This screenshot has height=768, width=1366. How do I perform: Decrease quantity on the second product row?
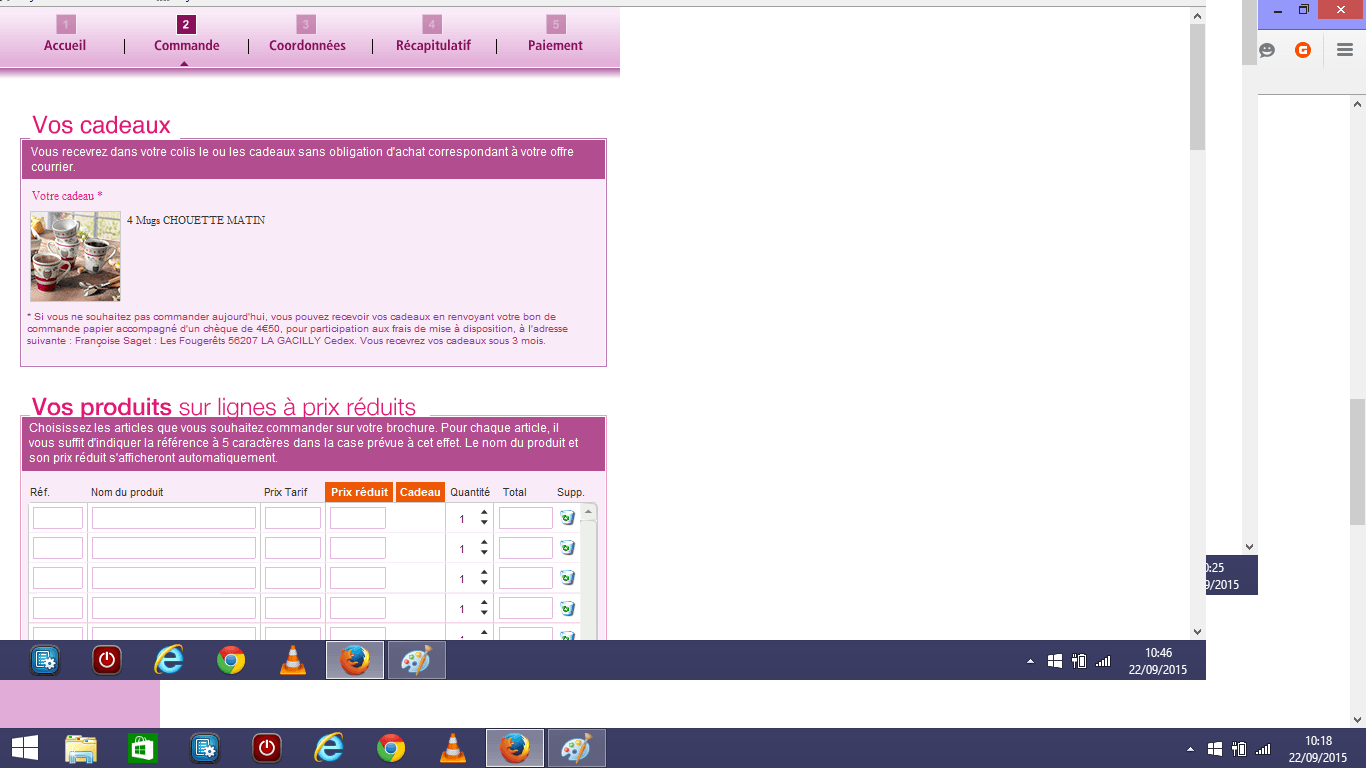[484, 553]
